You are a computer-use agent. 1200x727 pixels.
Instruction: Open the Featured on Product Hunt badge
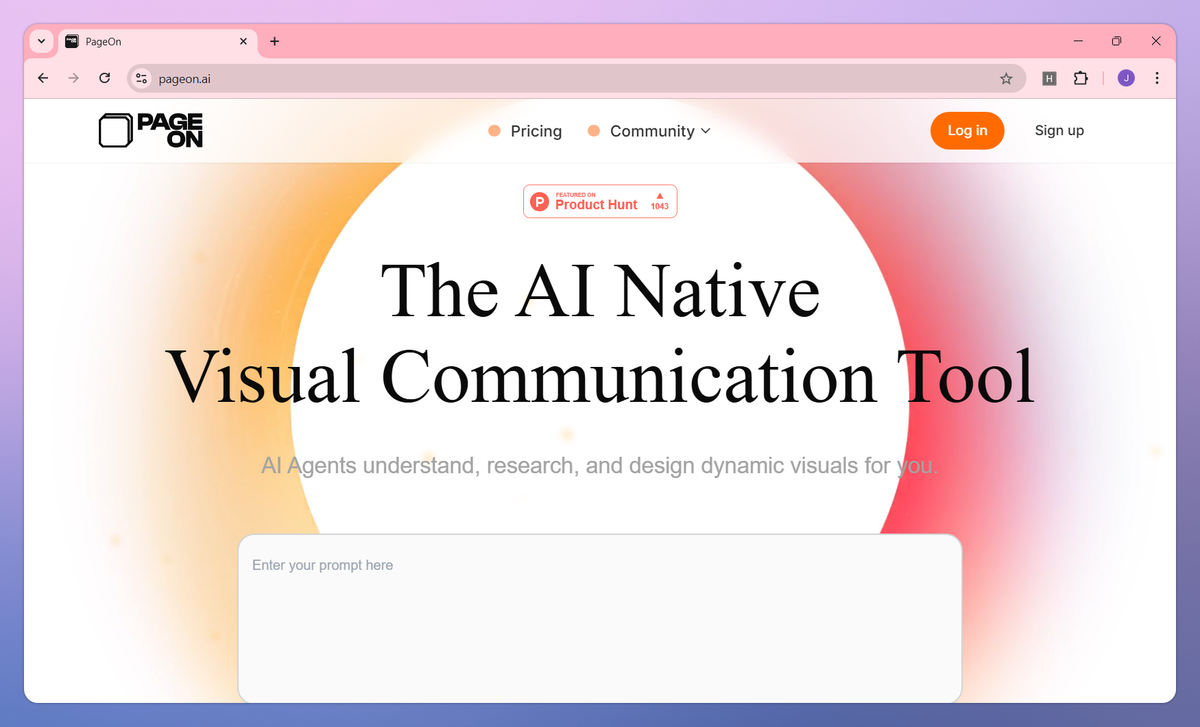[600, 201]
